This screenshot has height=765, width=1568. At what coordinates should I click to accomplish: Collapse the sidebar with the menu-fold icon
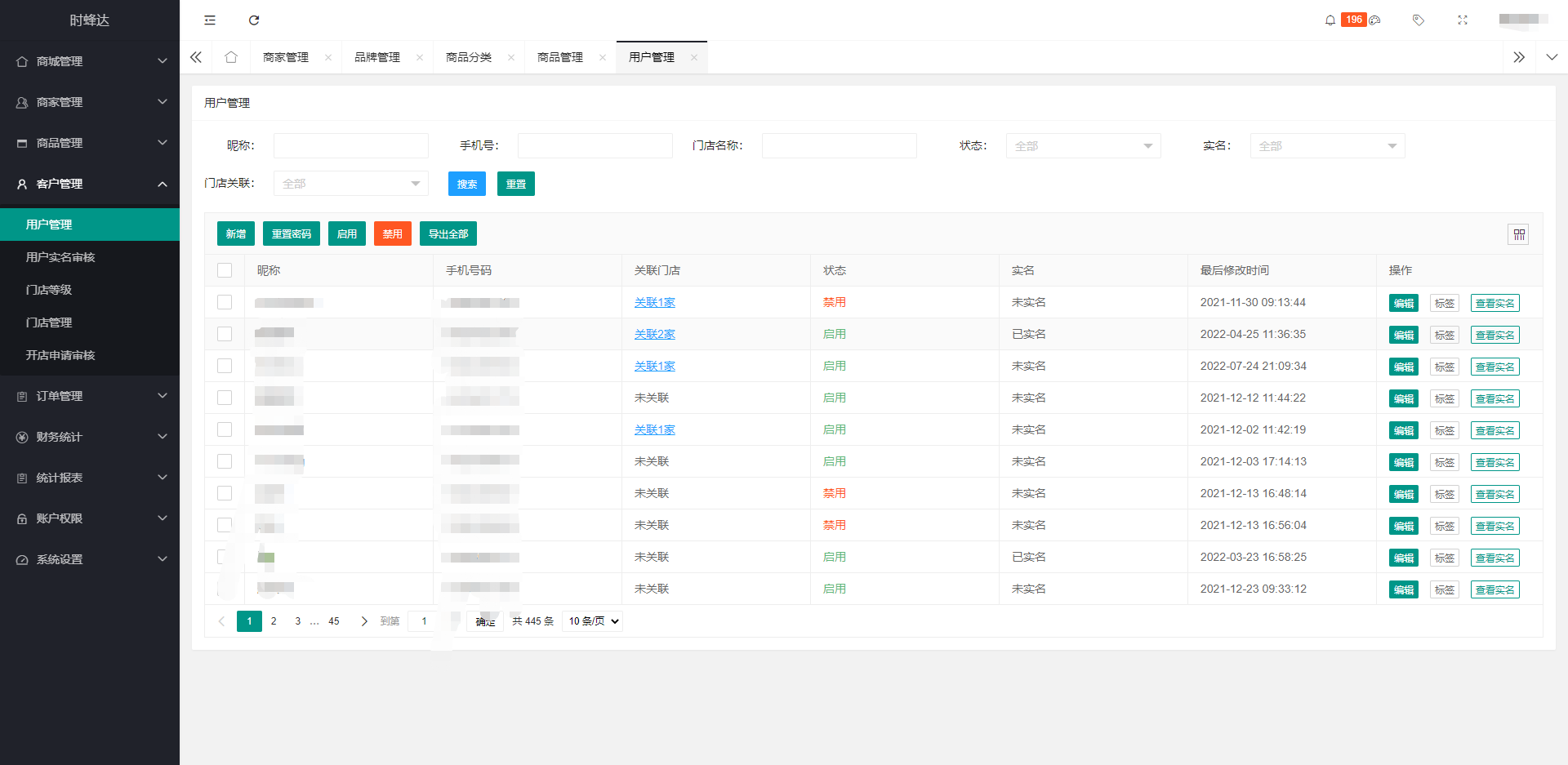pyautogui.click(x=210, y=20)
